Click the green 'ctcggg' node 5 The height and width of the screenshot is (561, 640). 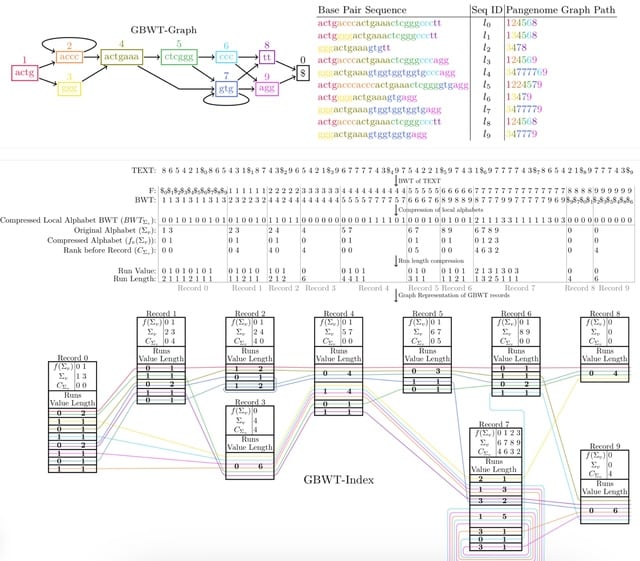177,57
